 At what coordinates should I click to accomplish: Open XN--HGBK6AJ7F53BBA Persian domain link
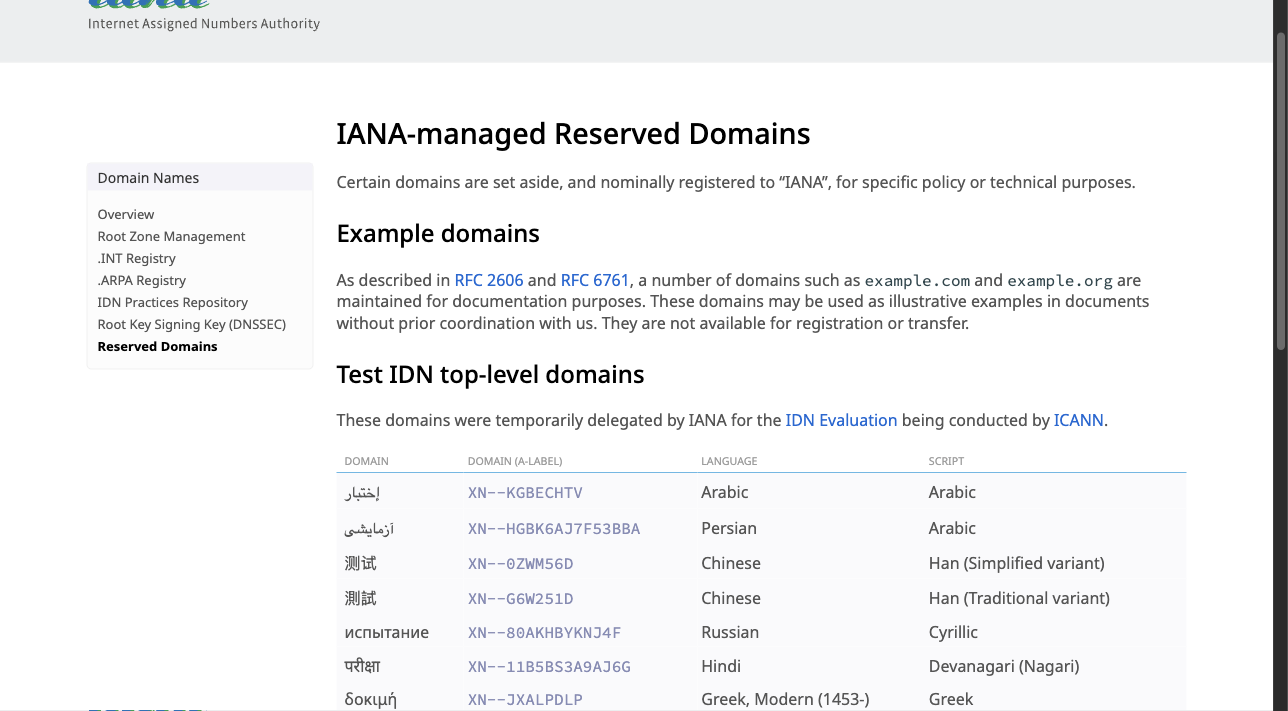tap(553, 529)
